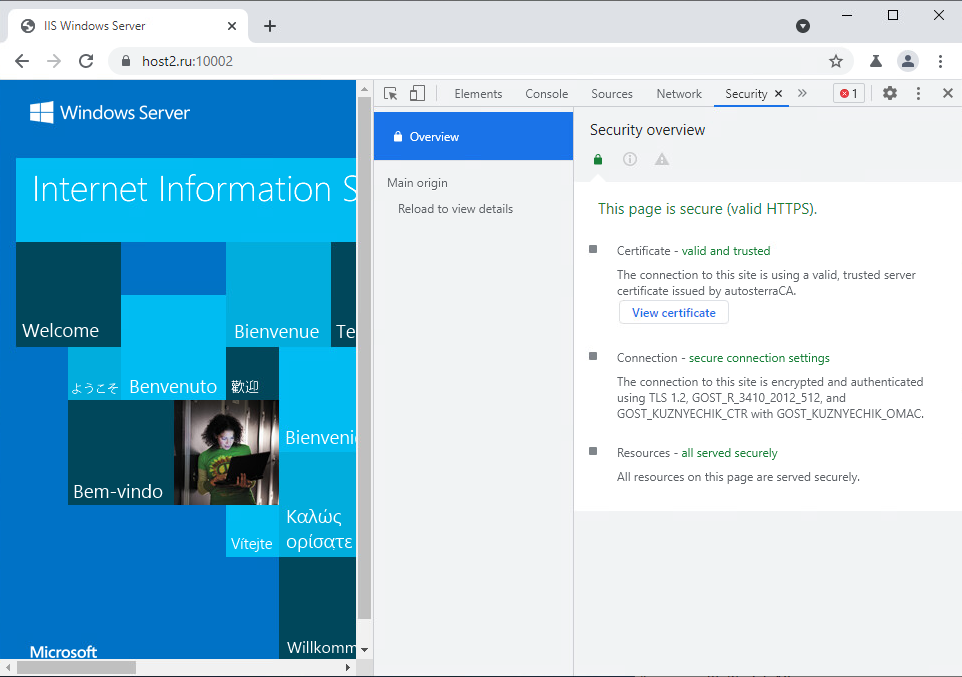This screenshot has width=962, height=677.
Task: Switch to the Network panel
Action: click(x=679, y=94)
